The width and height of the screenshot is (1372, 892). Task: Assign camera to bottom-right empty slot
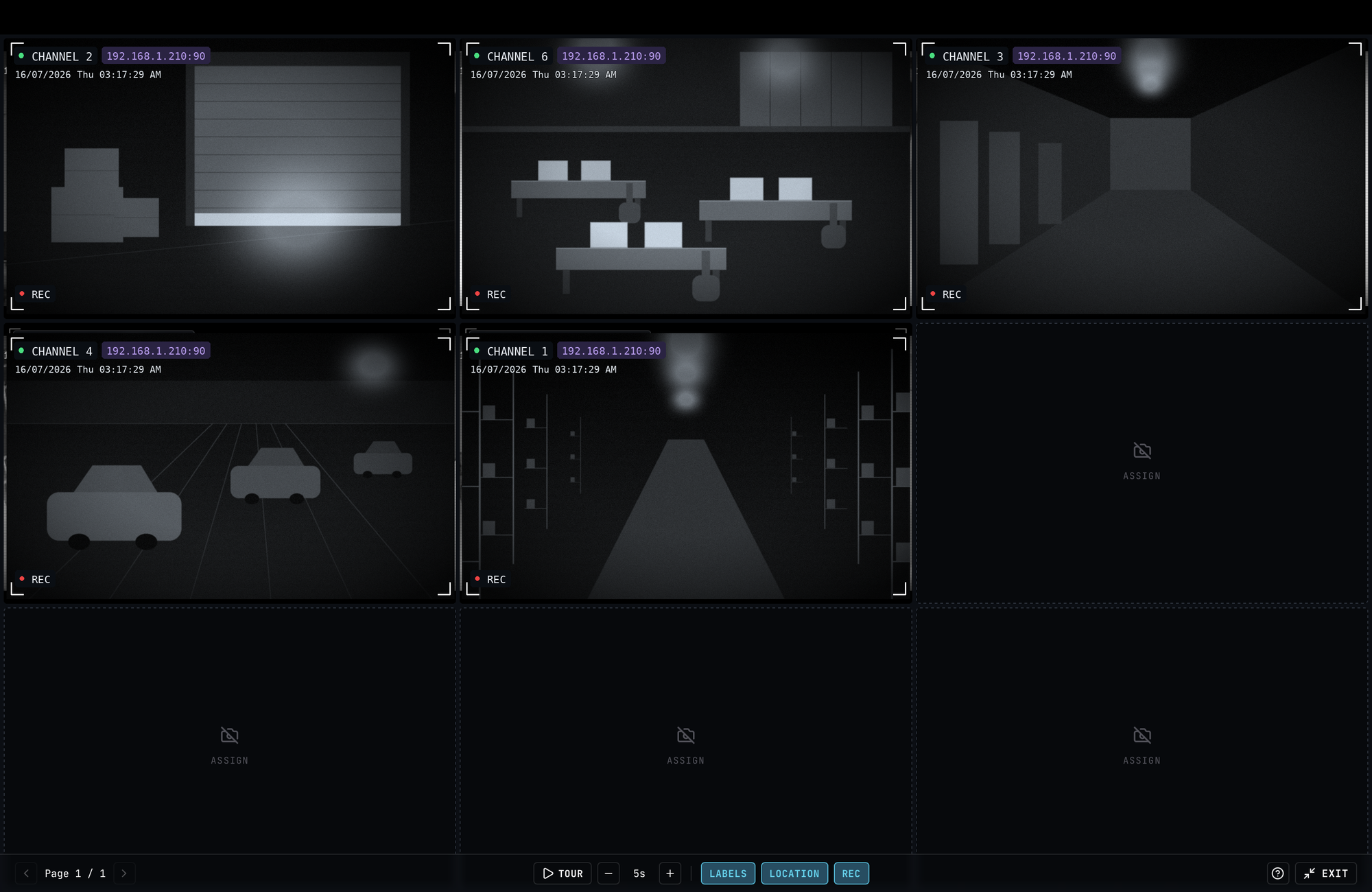tap(1142, 746)
